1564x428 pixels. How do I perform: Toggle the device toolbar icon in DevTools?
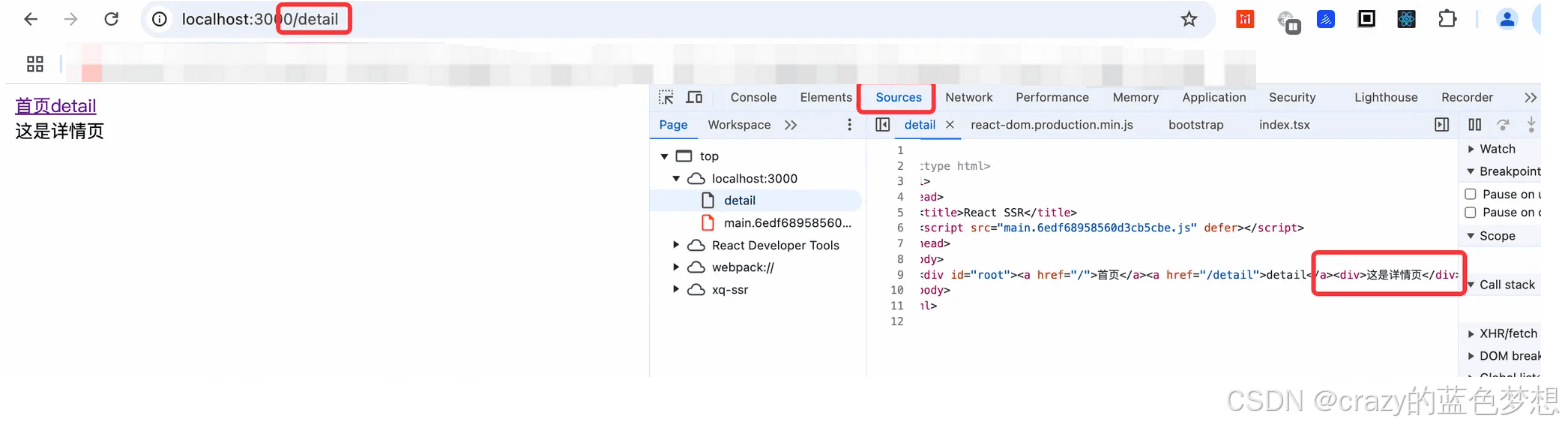click(694, 97)
